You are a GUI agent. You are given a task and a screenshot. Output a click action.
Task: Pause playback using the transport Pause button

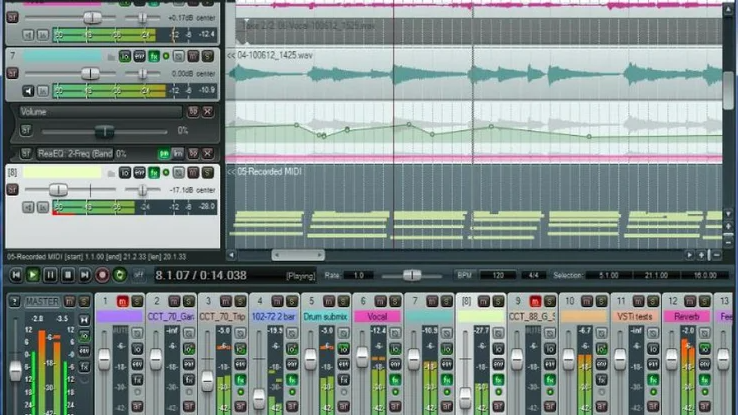click(x=50, y=275)
